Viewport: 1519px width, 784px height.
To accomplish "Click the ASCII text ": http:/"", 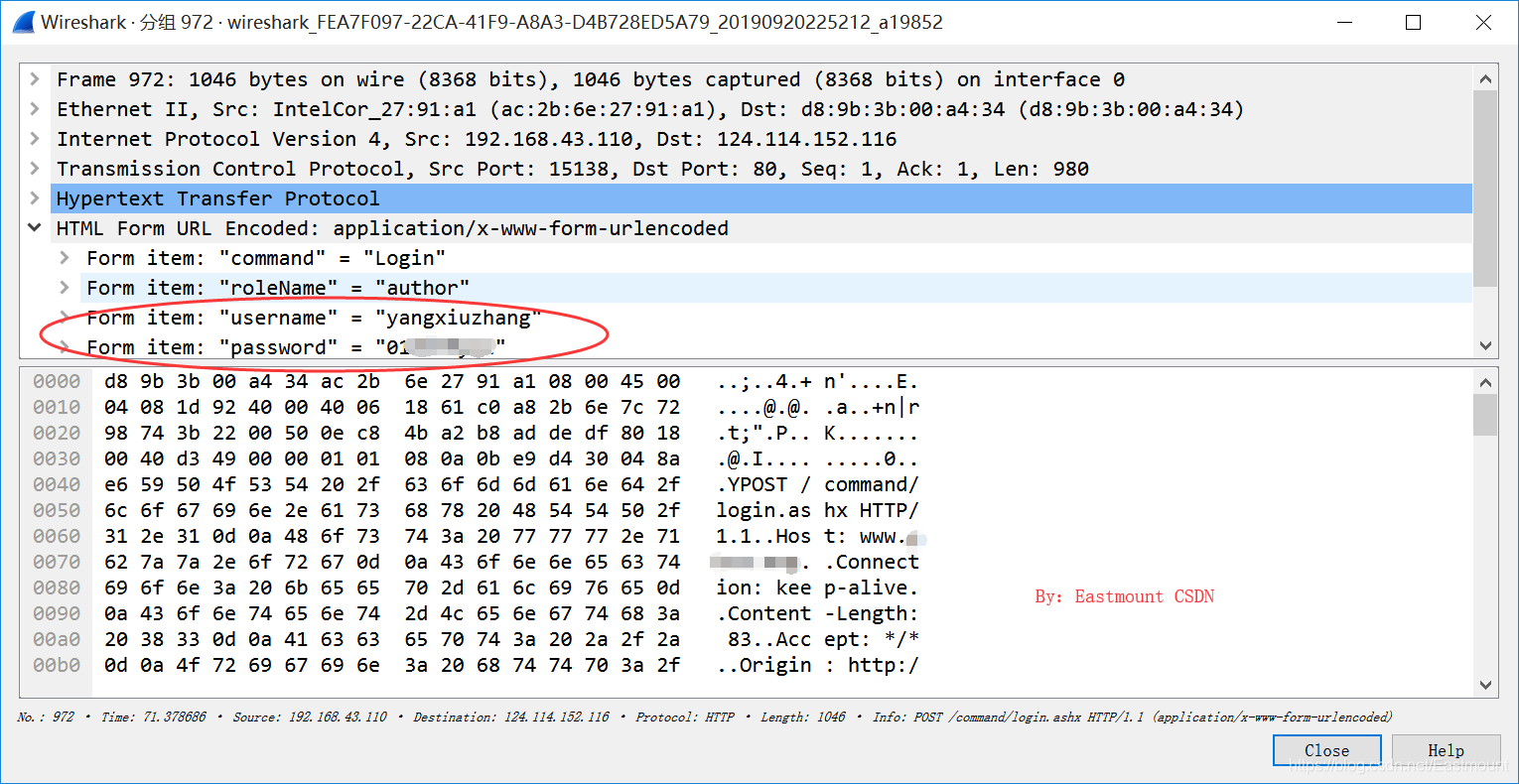I will (x=872, y=665).
